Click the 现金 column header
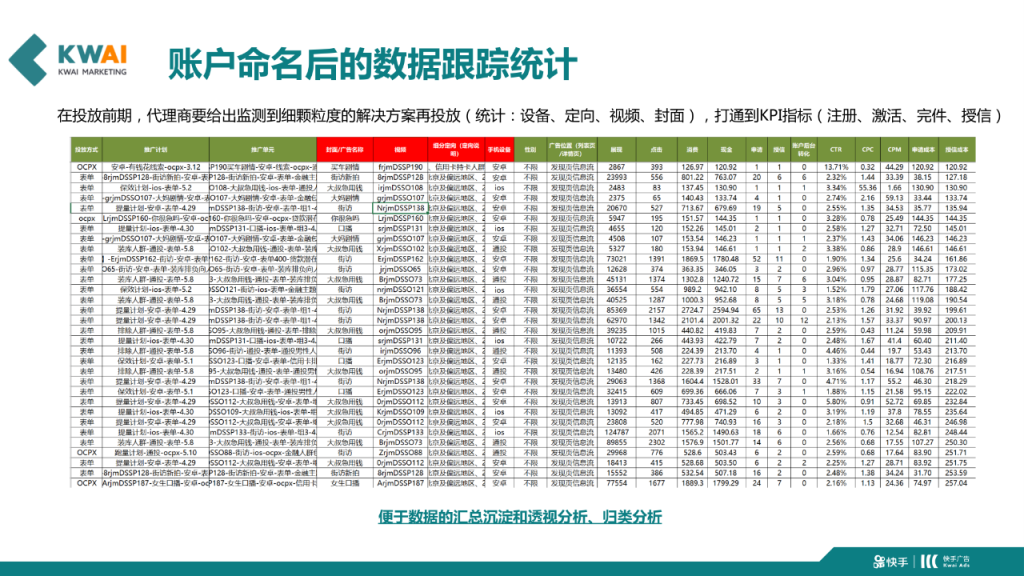This screenshot has height=576, width=1024. pyautogui.click(x=726, y=150)
